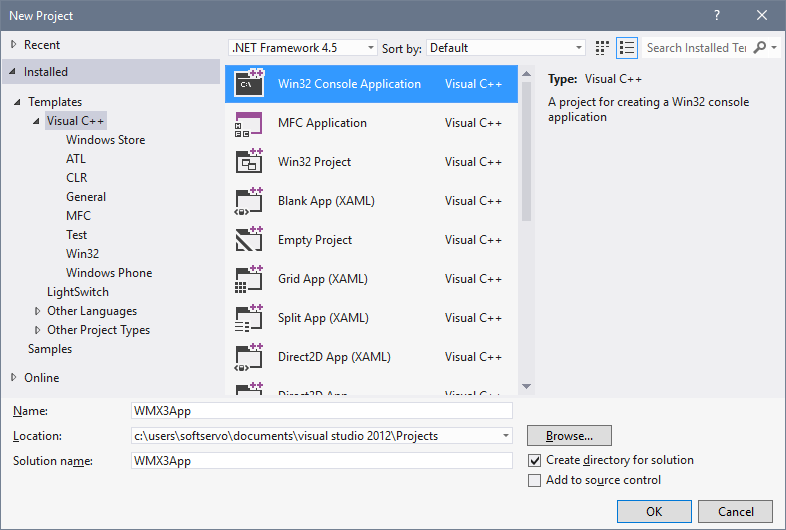Select the Test template category
The height and width of the screenshot is (530, 786).
click(76, 235)
